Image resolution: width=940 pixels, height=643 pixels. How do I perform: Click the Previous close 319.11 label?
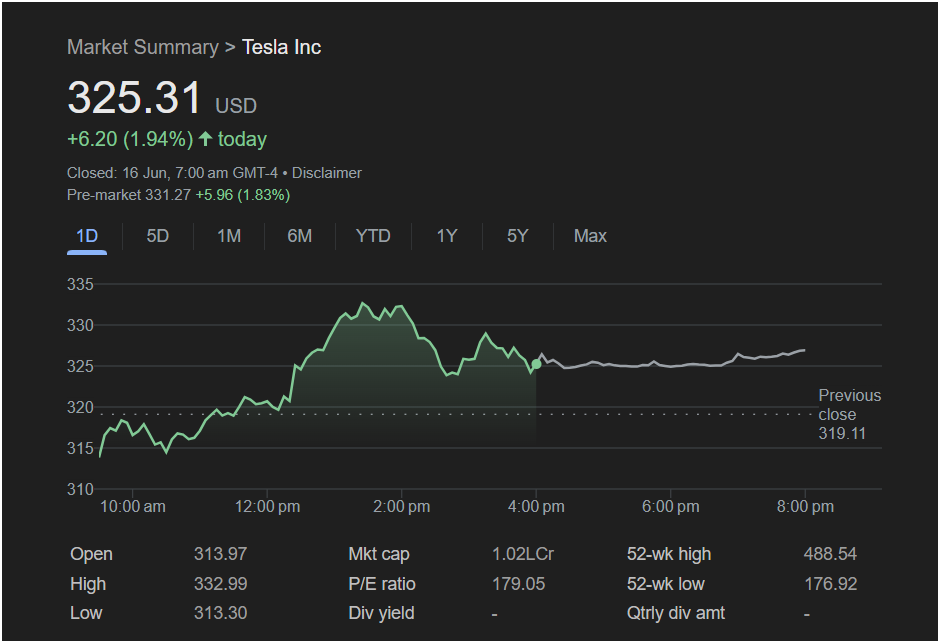(x=848, y=414)
